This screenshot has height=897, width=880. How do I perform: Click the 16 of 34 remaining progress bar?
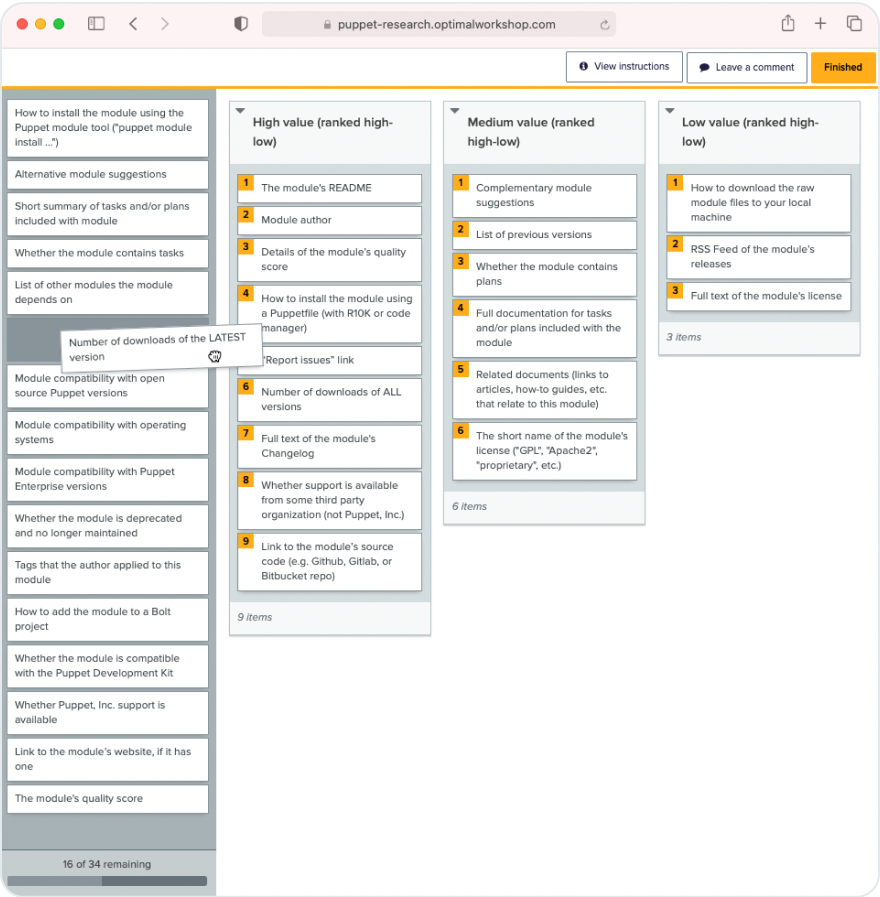pyautogui.click(x=107, y=881)
